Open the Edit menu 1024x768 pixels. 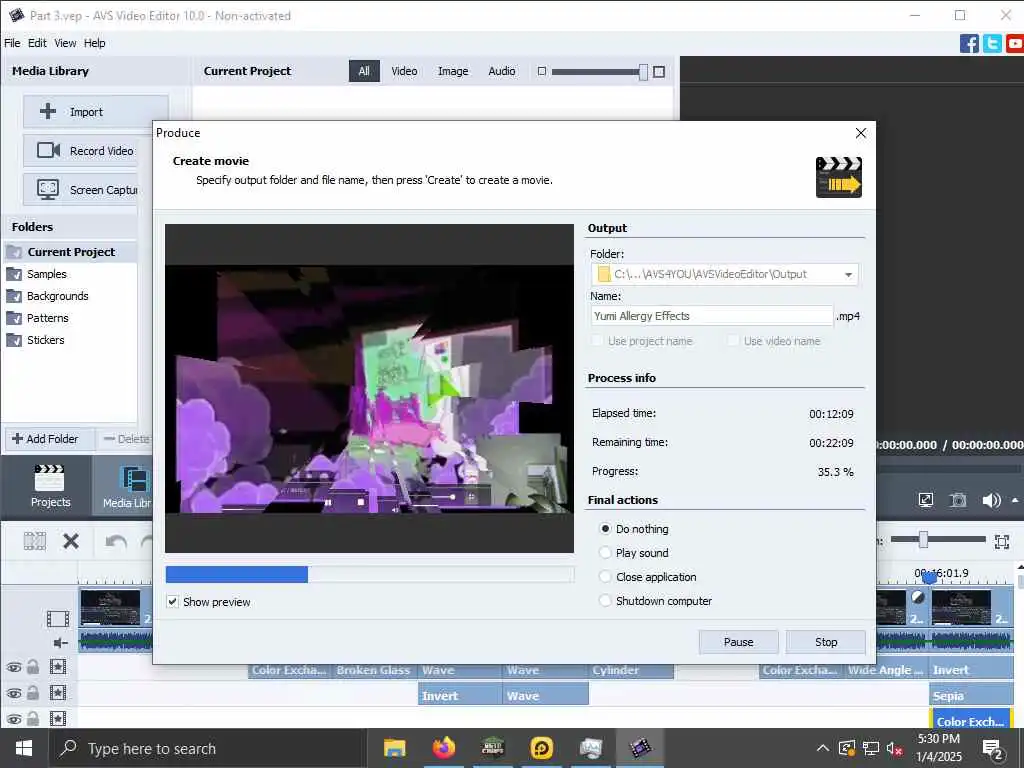37,43
